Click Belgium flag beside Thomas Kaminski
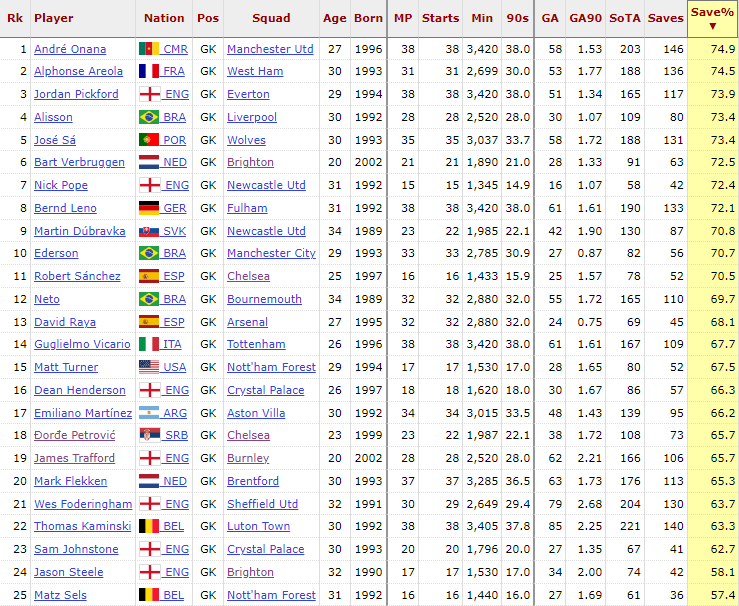The height and width of the screenshot is (606, 739). coord(148,526)
